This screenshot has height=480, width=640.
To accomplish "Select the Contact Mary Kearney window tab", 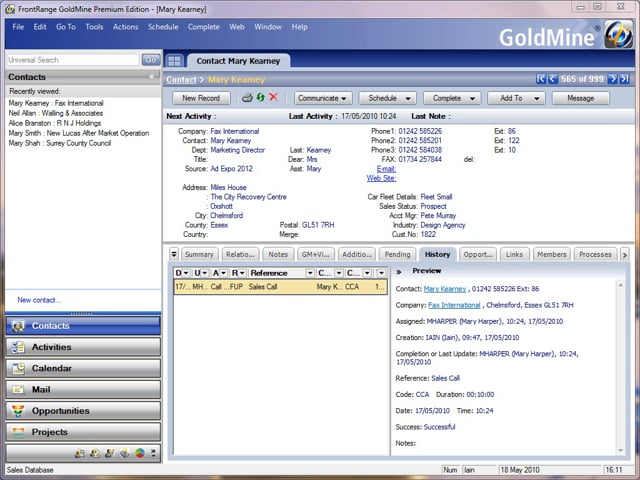I will pyautogui.click(x=238, y=61).
